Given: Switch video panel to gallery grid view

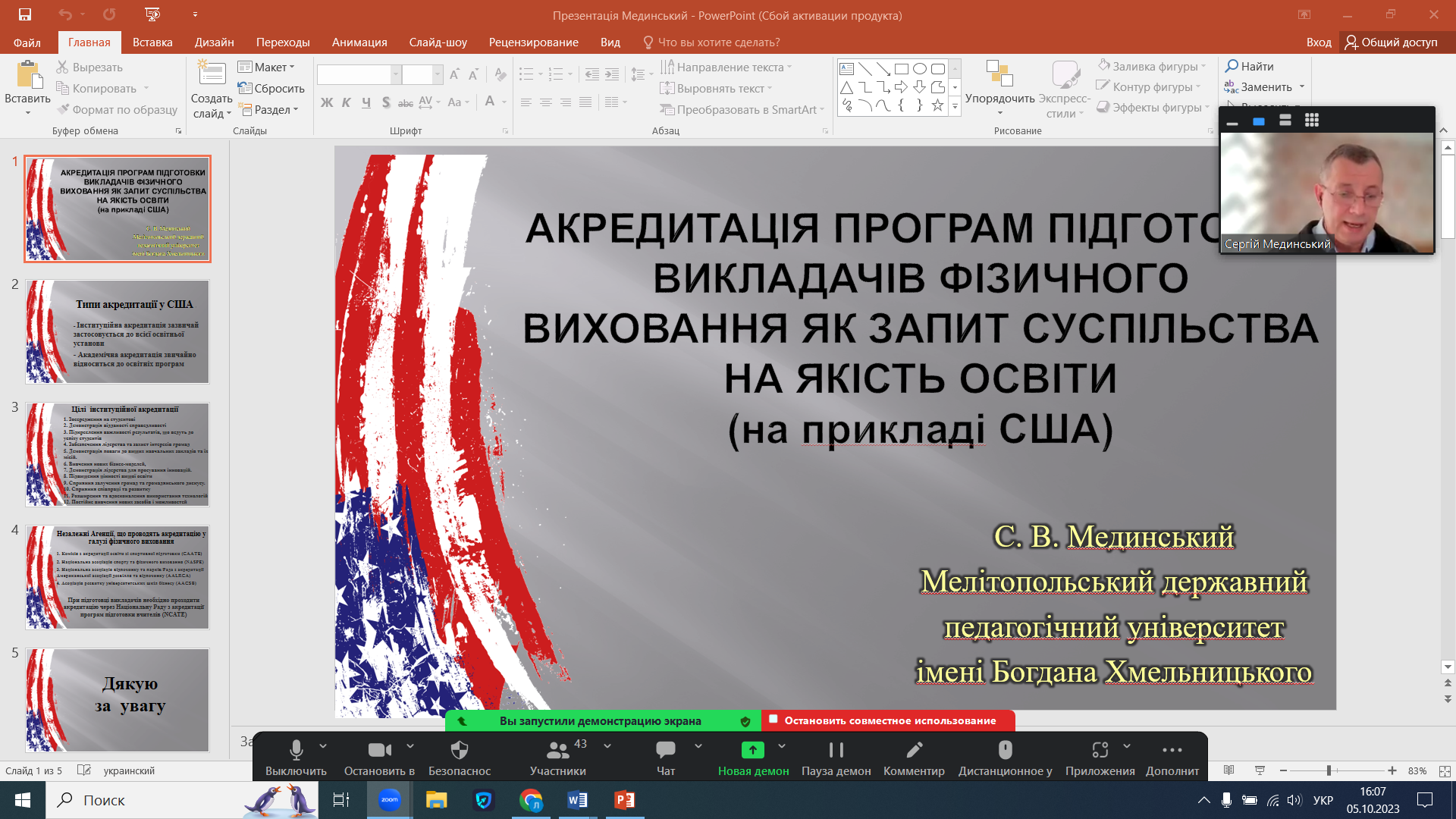Looking at the screenshot, I should click(x=1312, y=121).
